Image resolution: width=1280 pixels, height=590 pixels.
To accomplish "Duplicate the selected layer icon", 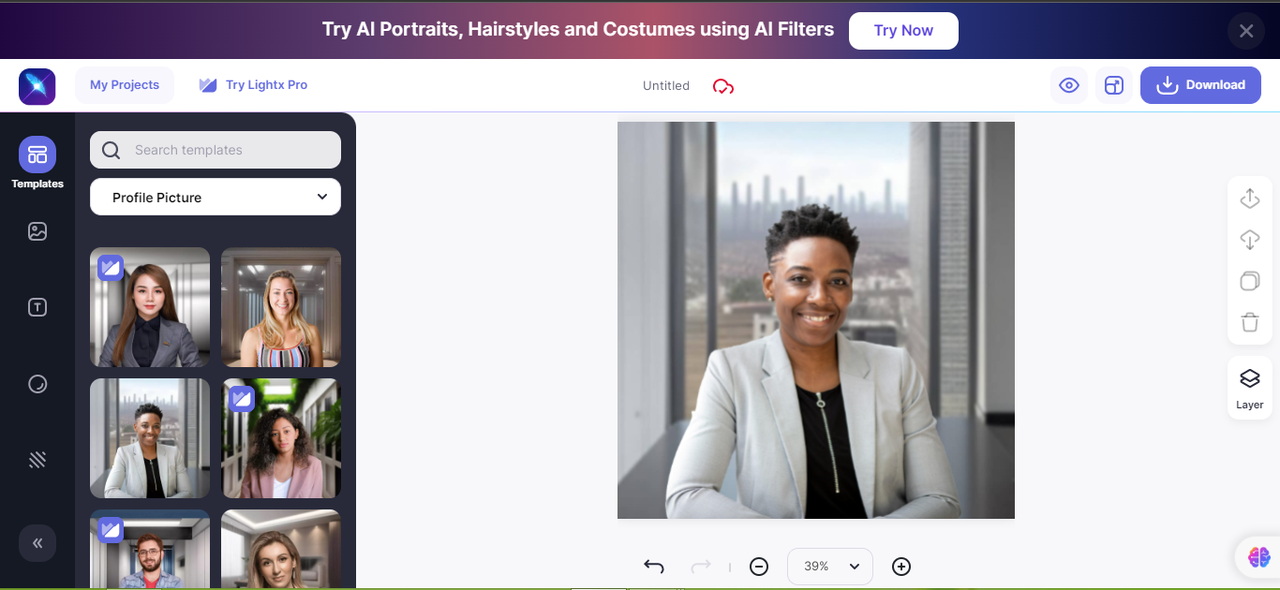I will [x=1250, y=281].
